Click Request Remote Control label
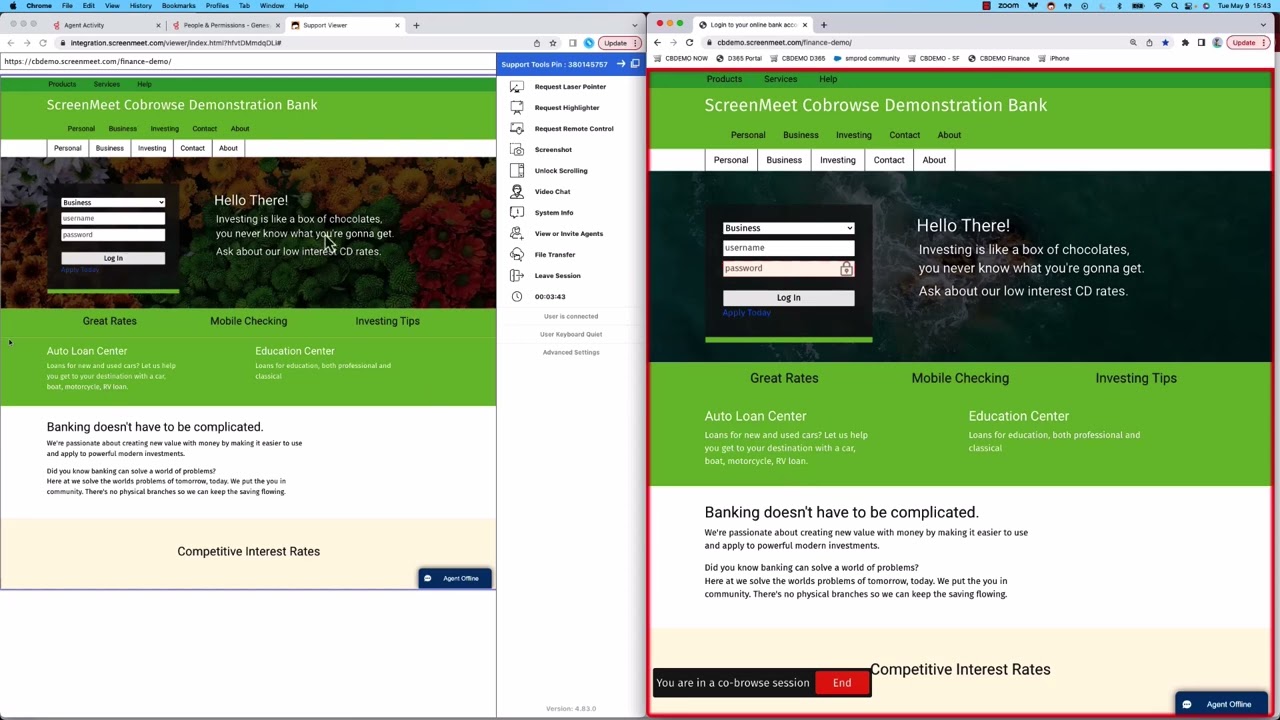The height and width of the screenshot is (720, 1280). [x=574, y=128]
